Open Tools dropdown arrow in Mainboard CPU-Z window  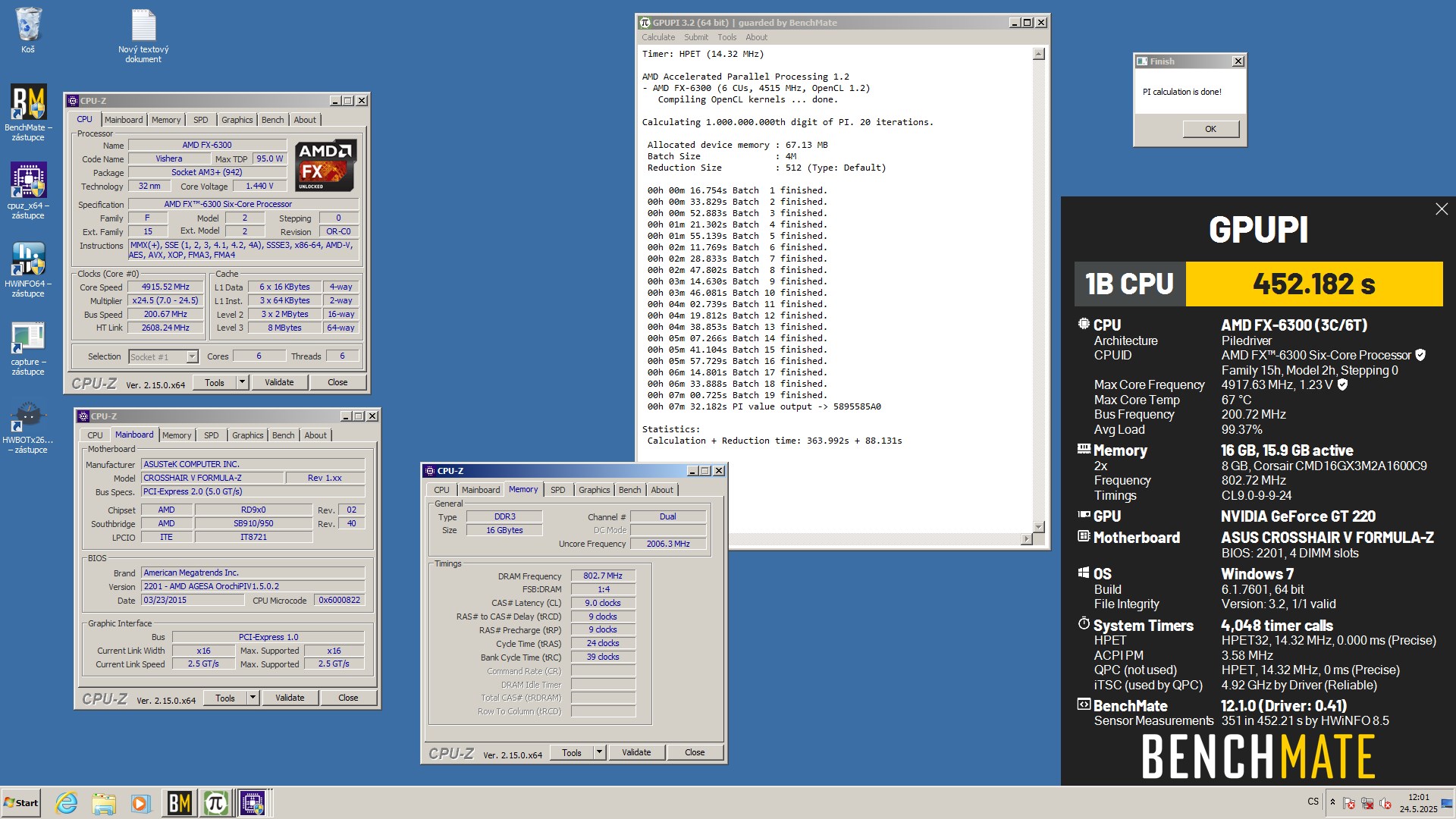point(253,698)
